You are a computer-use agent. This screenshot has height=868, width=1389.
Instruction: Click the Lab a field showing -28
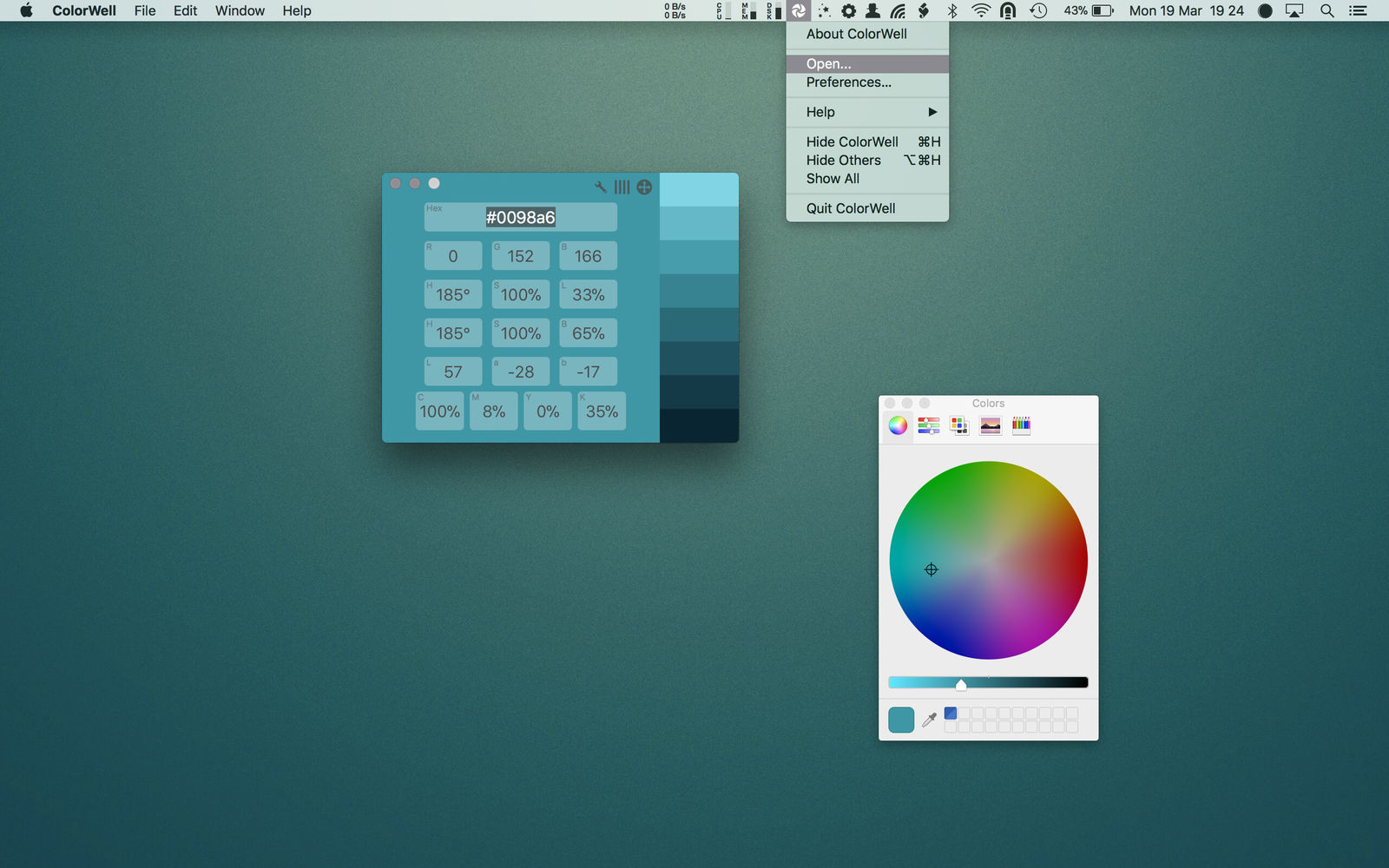pyautogui.click(x=521, y=372)
